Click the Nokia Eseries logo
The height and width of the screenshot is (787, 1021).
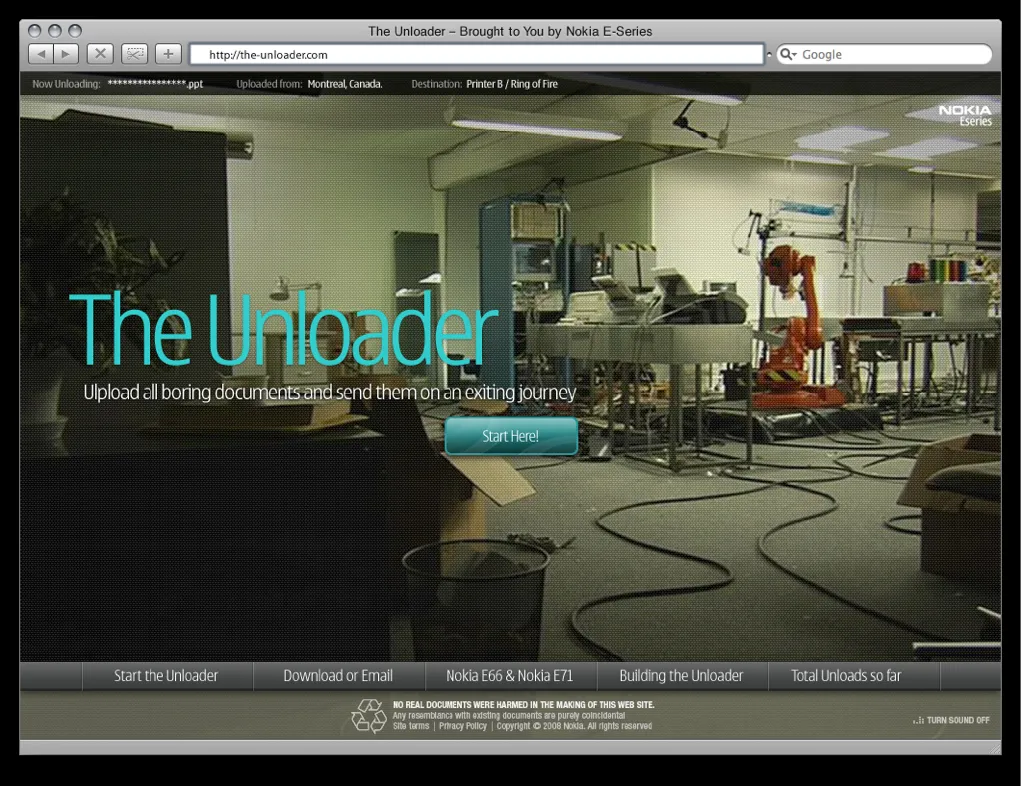tap(965, 115)
